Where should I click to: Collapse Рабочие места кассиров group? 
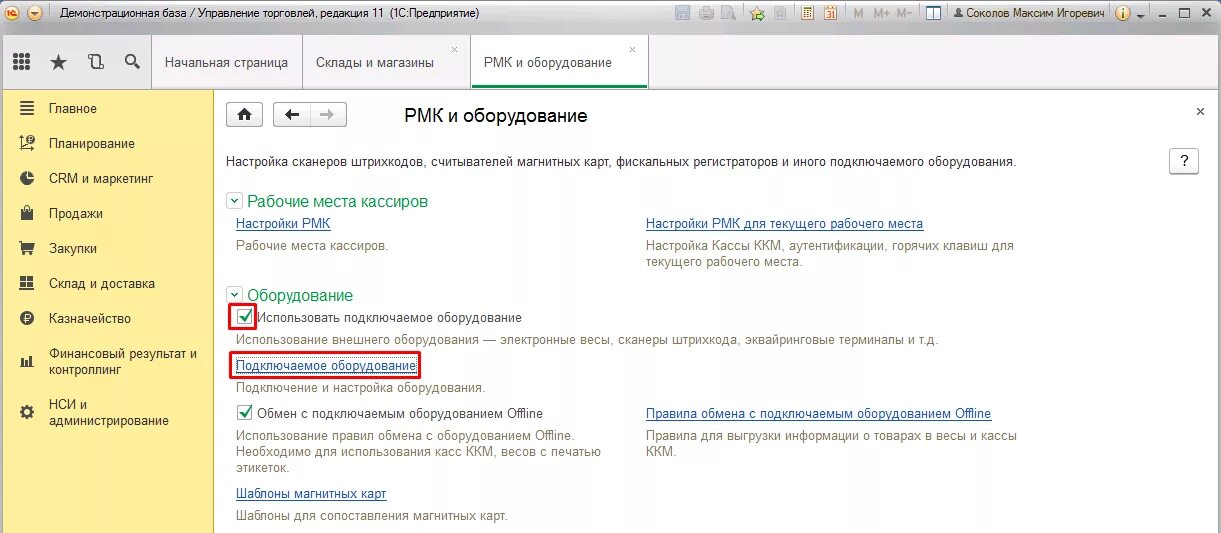coord(234,201)
